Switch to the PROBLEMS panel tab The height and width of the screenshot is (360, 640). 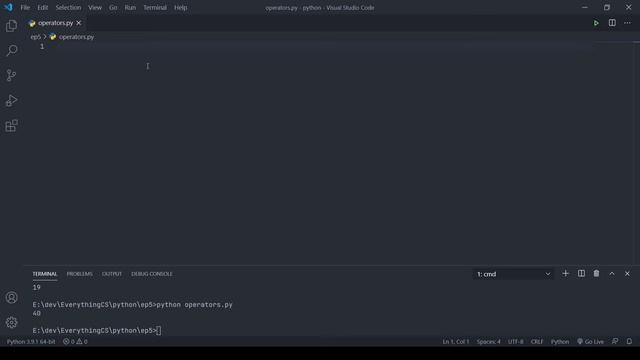coord(80,274)
